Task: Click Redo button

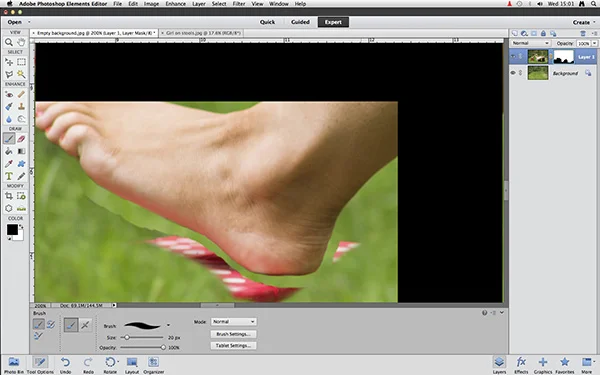Action: click(88, 365)
